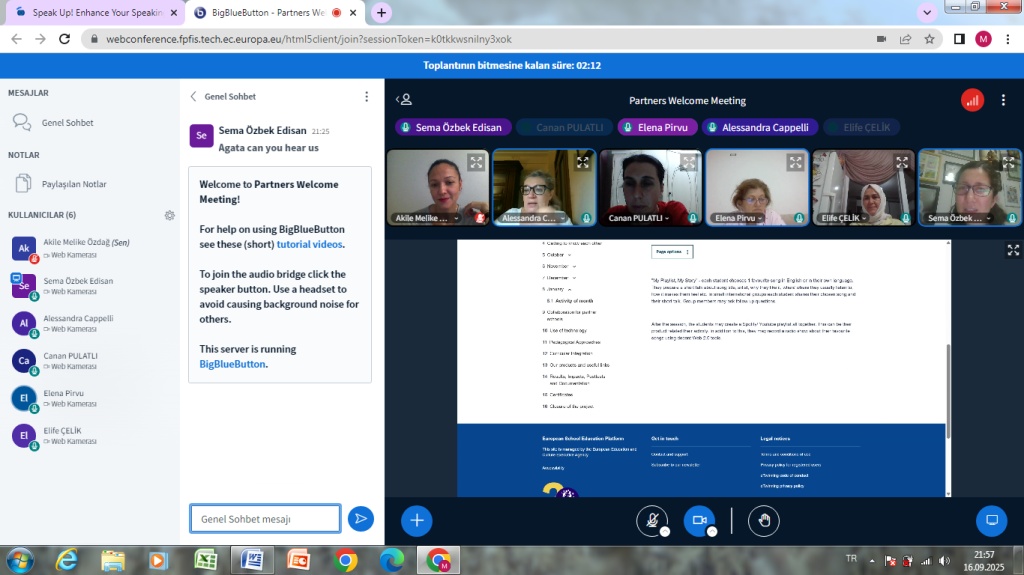Open chat options three-dot menu
Image resolution: width=1024 pixels, height=575 pixels.
point(366,97)
